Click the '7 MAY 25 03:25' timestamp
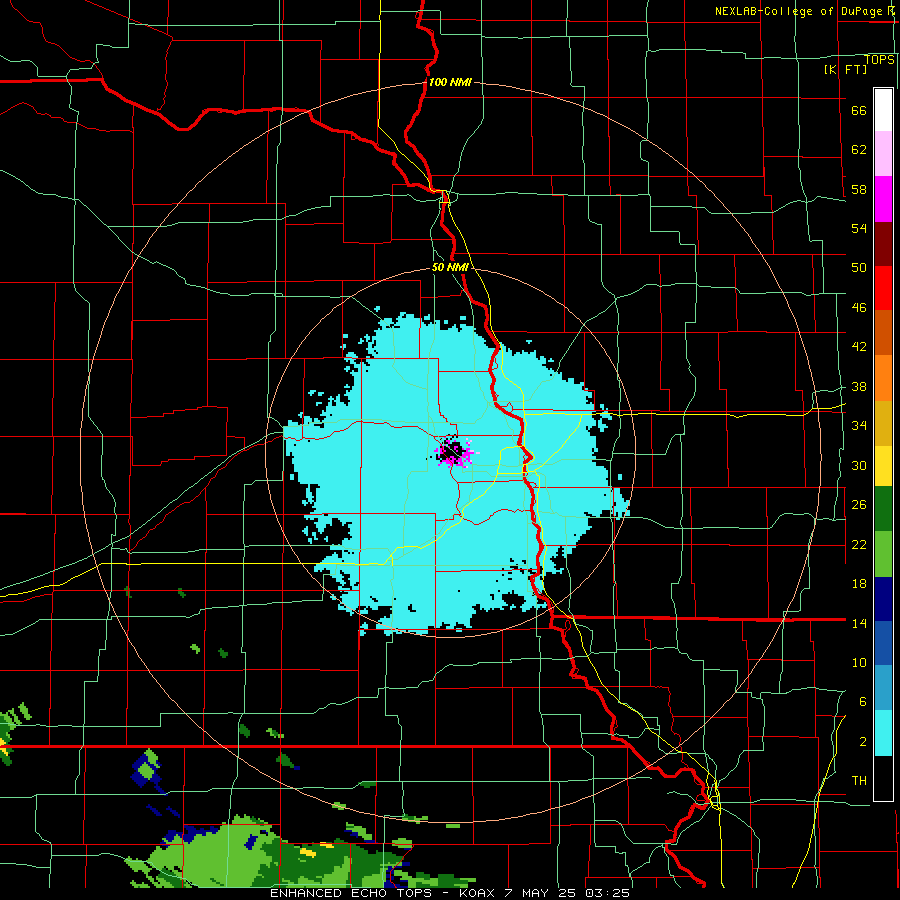Screen dimensions: 900x900 (567, 893)
